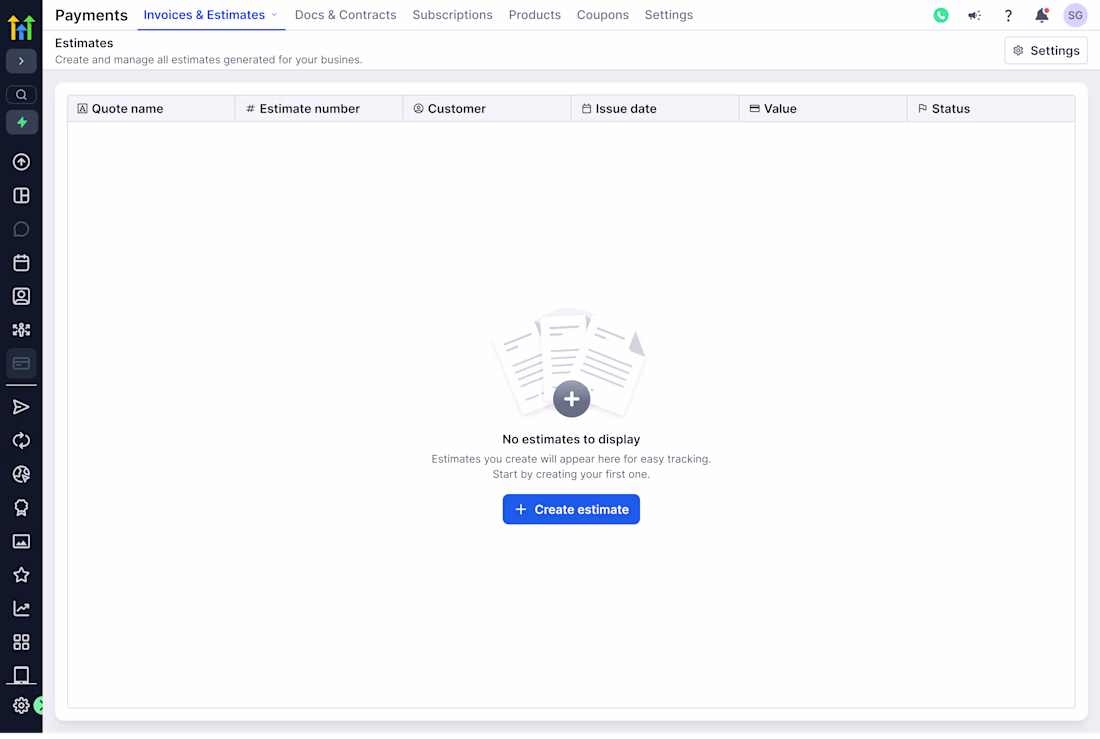Switch to the Docs & Contracts tab
The height and width of the screenshot is (739, 1100).
coord(347,15)
